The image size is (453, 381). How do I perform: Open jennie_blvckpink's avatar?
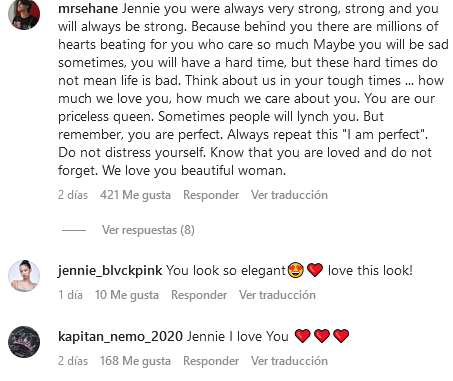[24, 276]
